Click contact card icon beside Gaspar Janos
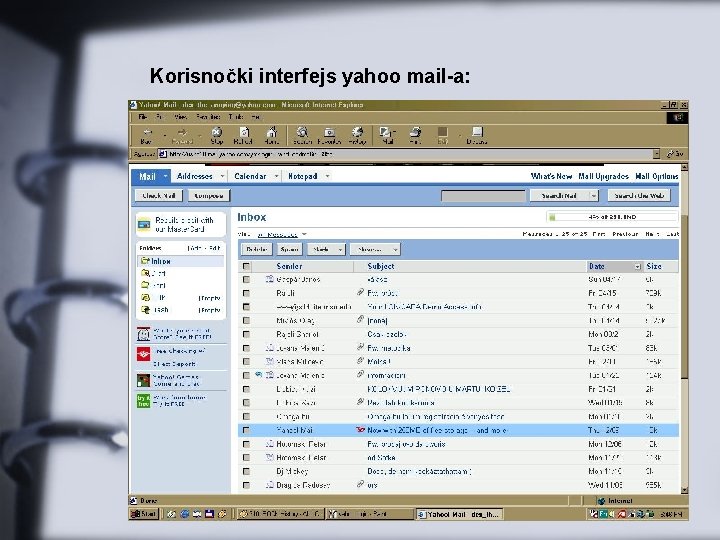 [x=270, y=279]
